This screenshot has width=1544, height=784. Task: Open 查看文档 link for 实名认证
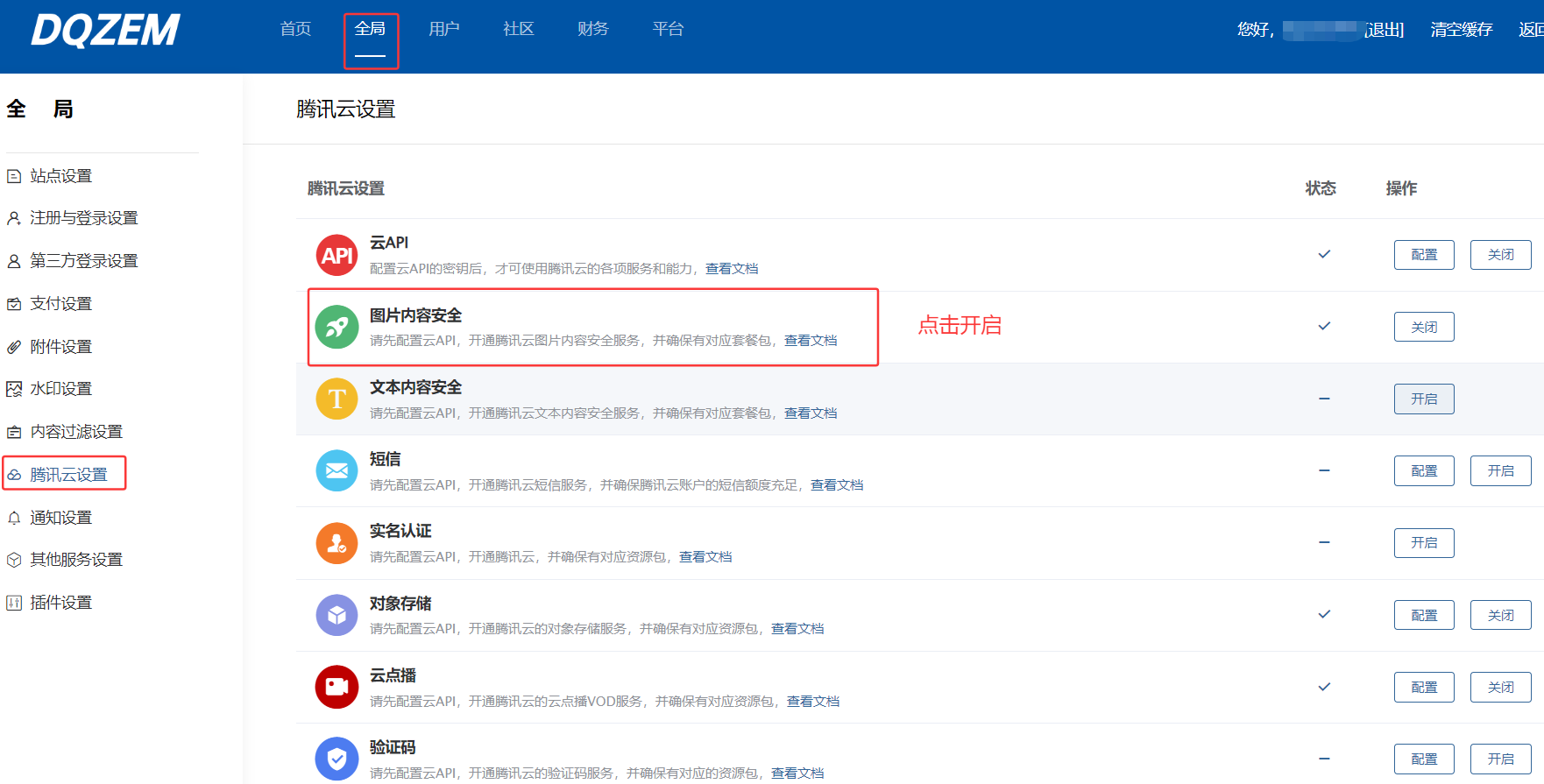tap(705, 557)
